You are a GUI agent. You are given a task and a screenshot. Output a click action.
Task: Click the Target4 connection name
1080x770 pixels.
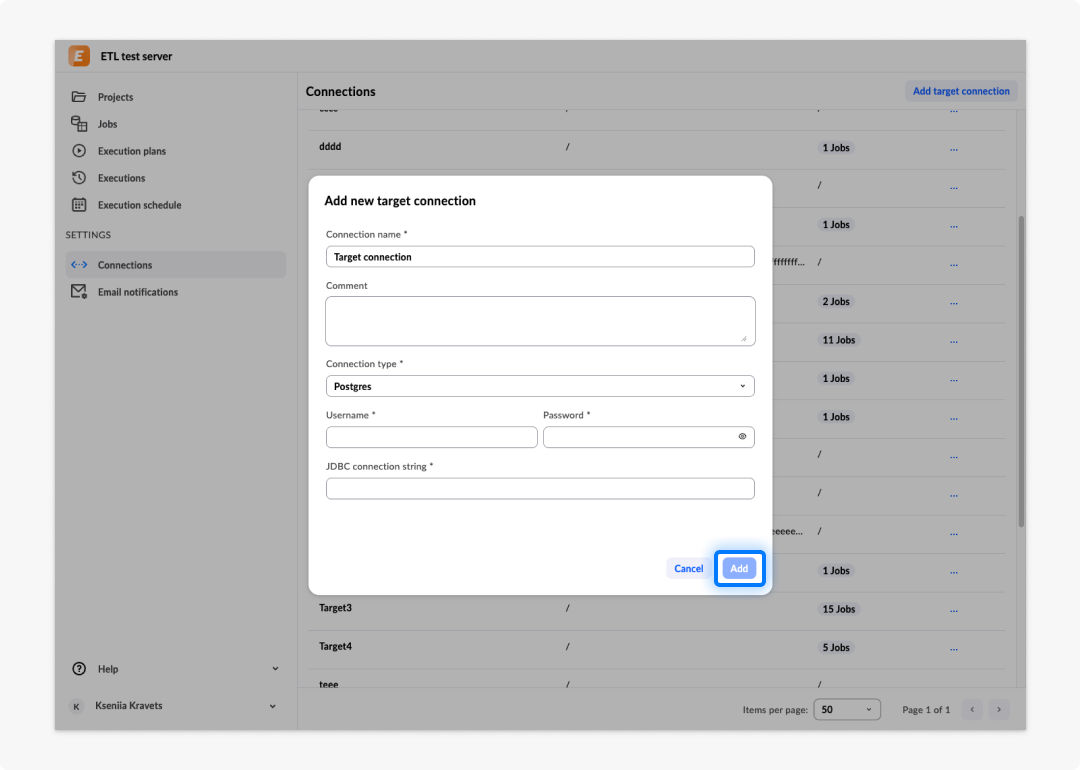click(335, 646)
